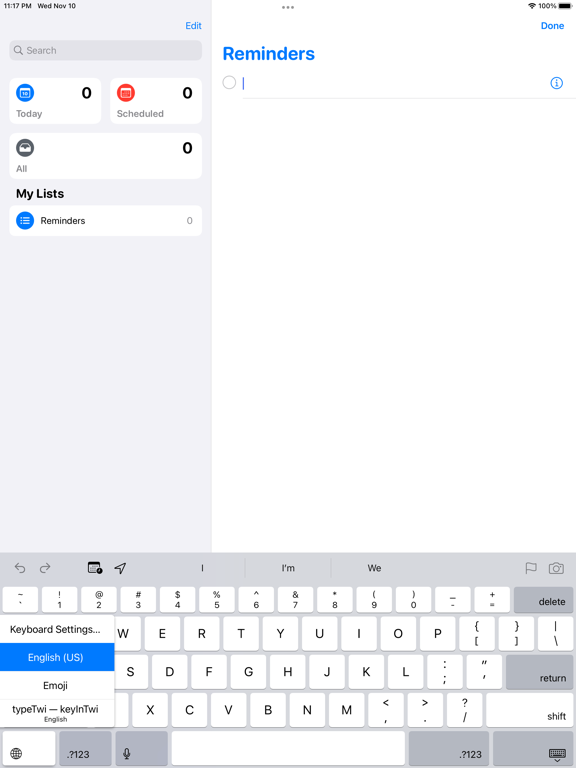Tap the space bar
This screenshot has width=576, height=768.
click(x=288, y=748)
